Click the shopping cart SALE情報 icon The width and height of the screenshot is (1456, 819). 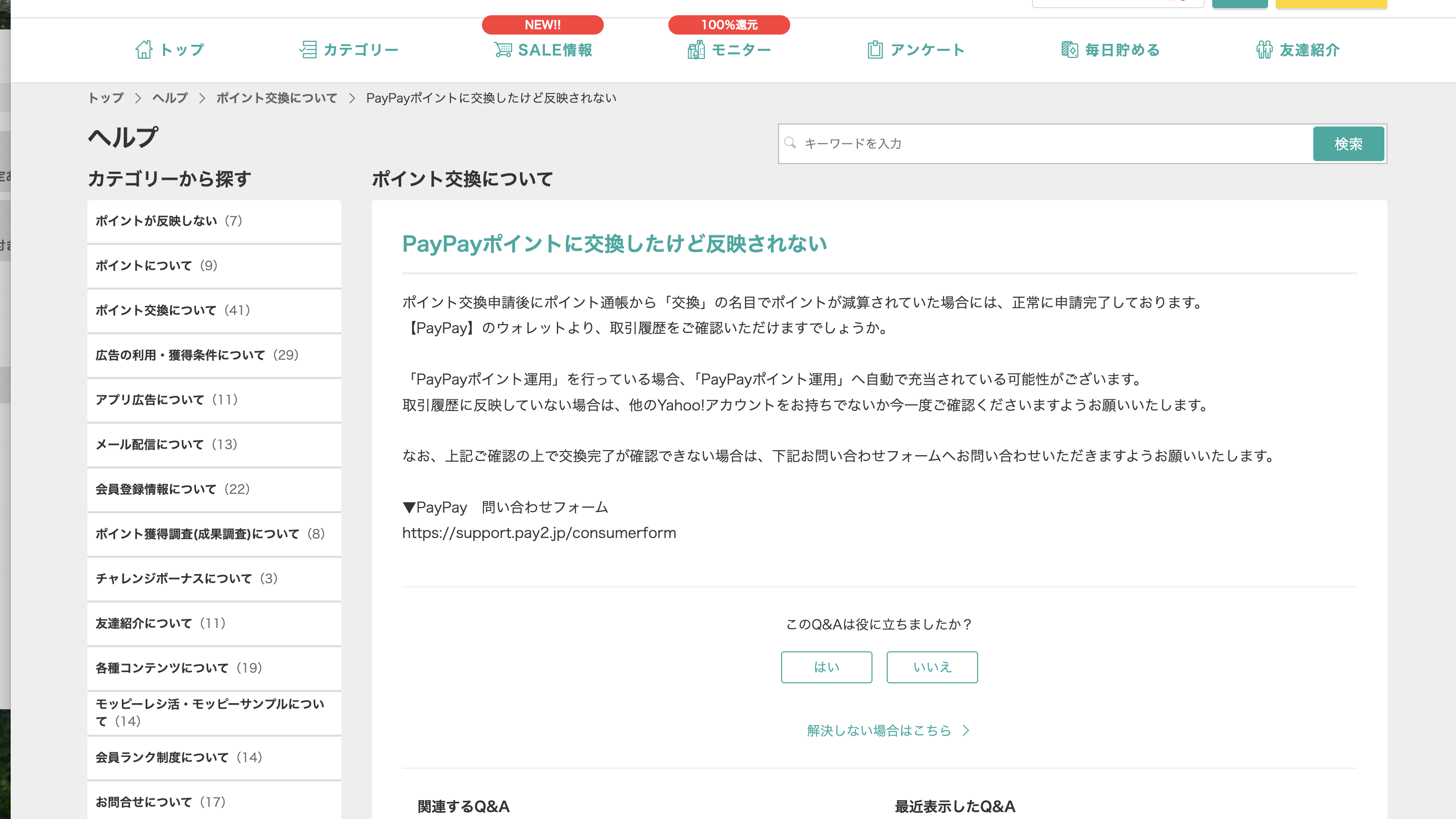pos(502,50)
